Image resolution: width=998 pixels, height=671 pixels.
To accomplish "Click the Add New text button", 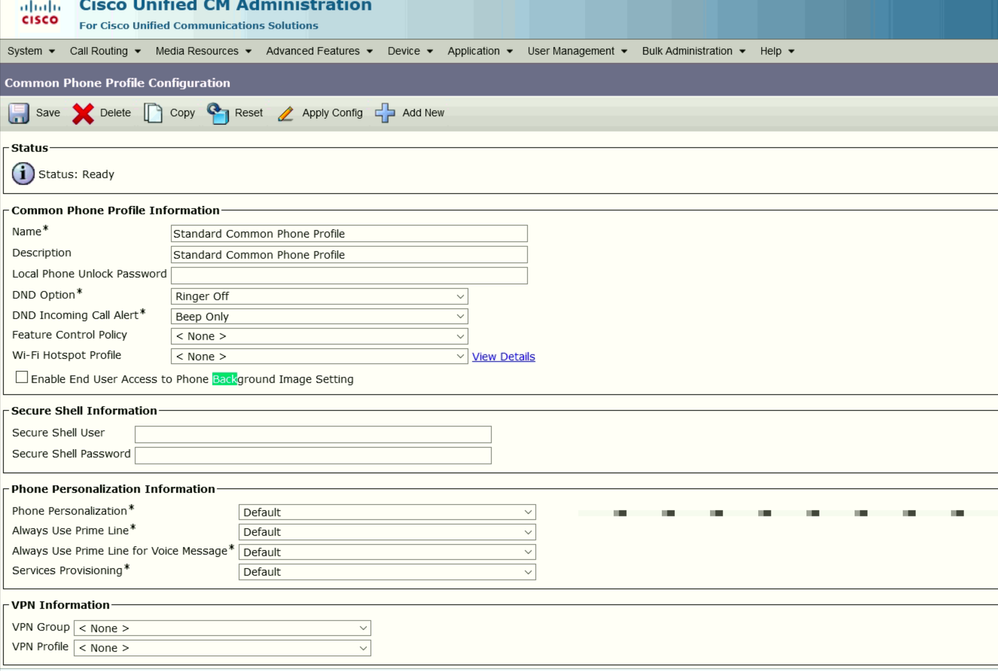I will tap(423, 113).
